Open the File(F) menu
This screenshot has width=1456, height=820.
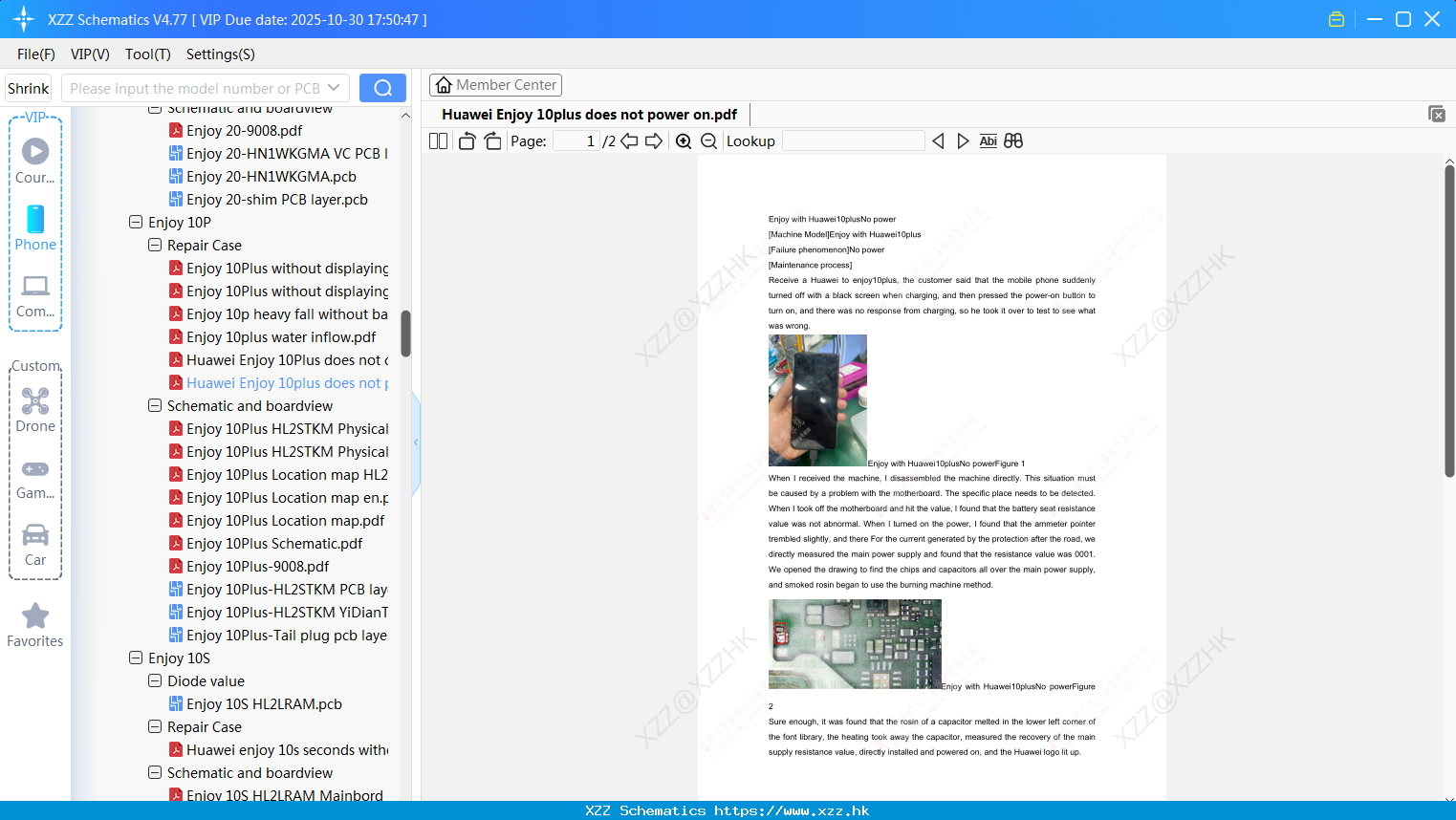(x=36, y=54)
